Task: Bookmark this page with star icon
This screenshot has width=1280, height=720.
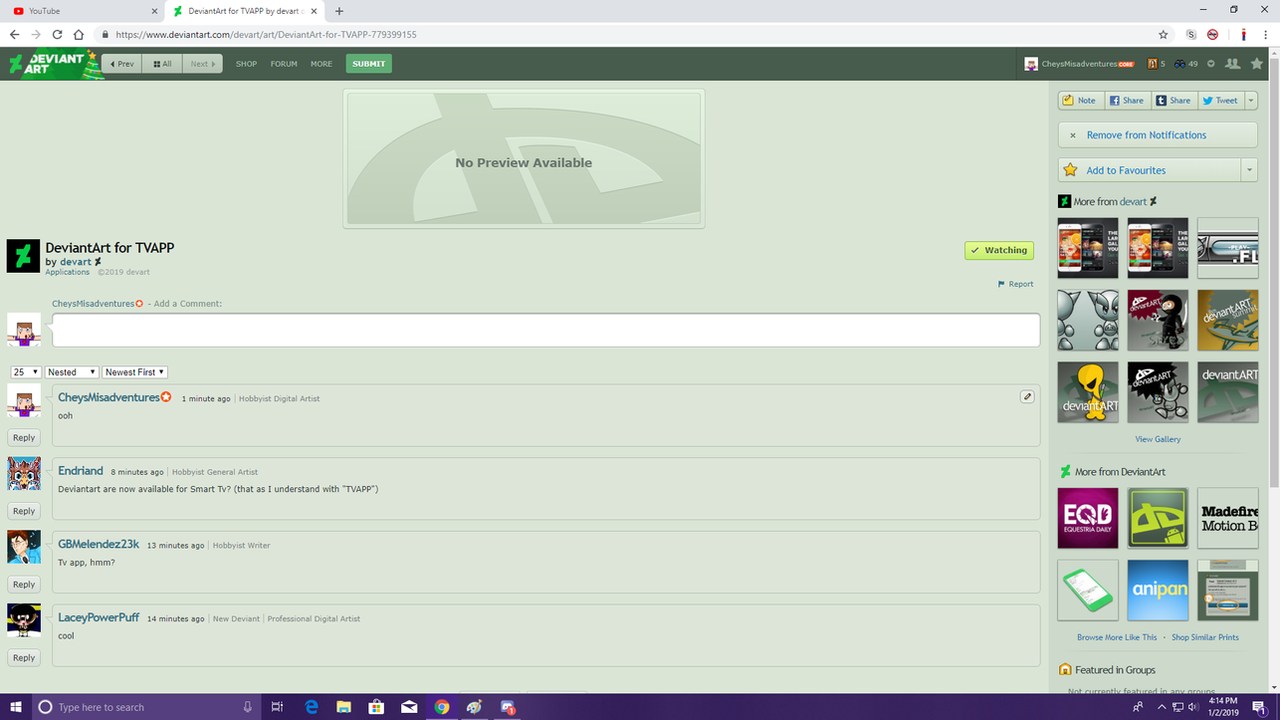Action: click(1163, 34)
